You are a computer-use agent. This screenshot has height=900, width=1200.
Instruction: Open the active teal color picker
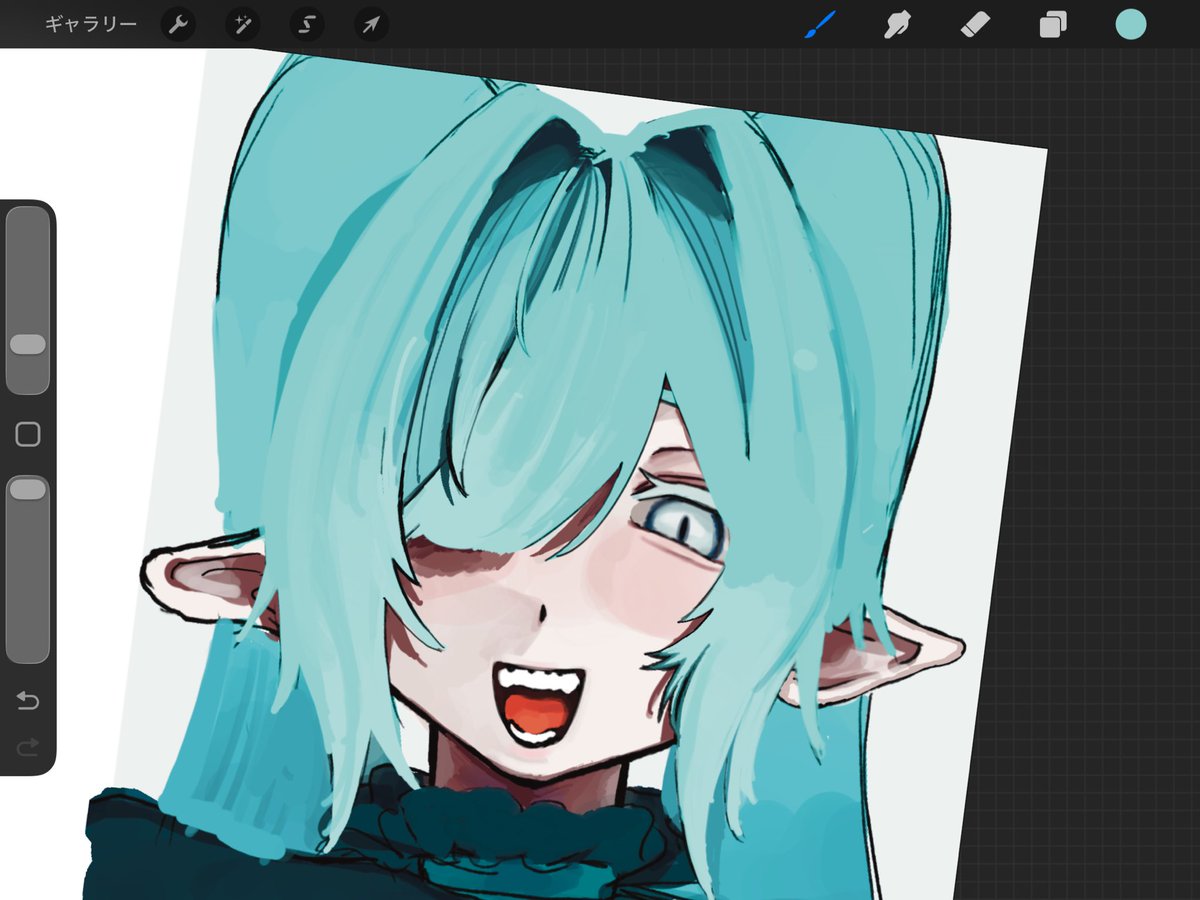coord(1131,25)
